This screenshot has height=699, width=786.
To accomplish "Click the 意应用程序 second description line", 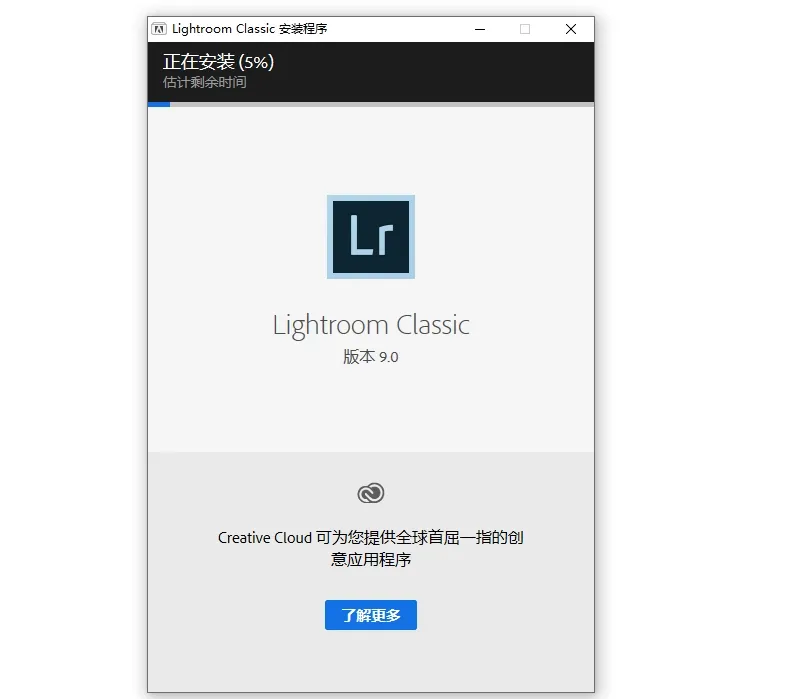I will click(370, 559).
